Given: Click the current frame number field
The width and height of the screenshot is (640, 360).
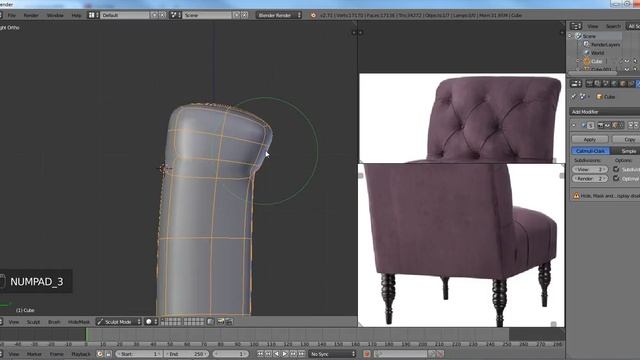Looking at the screenshot, I should coord(231,354).
